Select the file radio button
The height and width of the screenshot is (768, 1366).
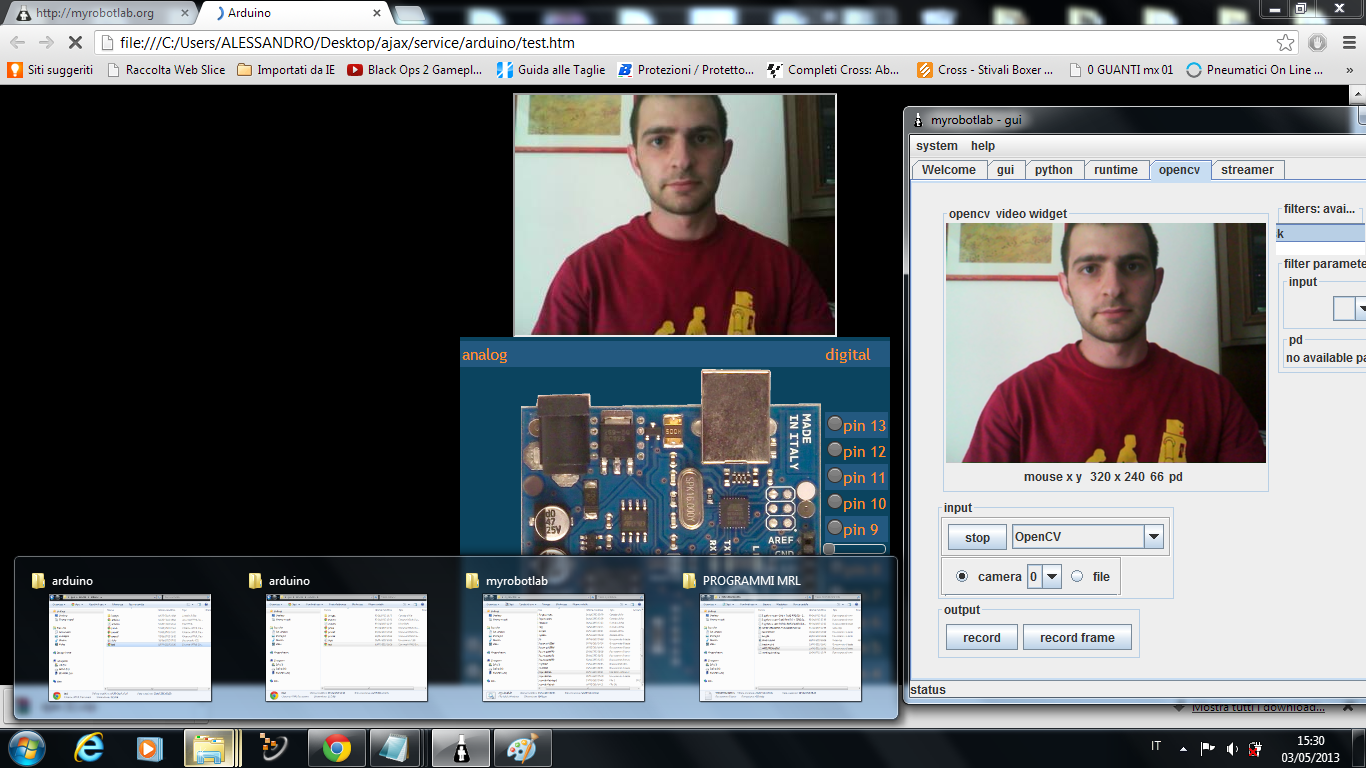tap(1077, 576)
